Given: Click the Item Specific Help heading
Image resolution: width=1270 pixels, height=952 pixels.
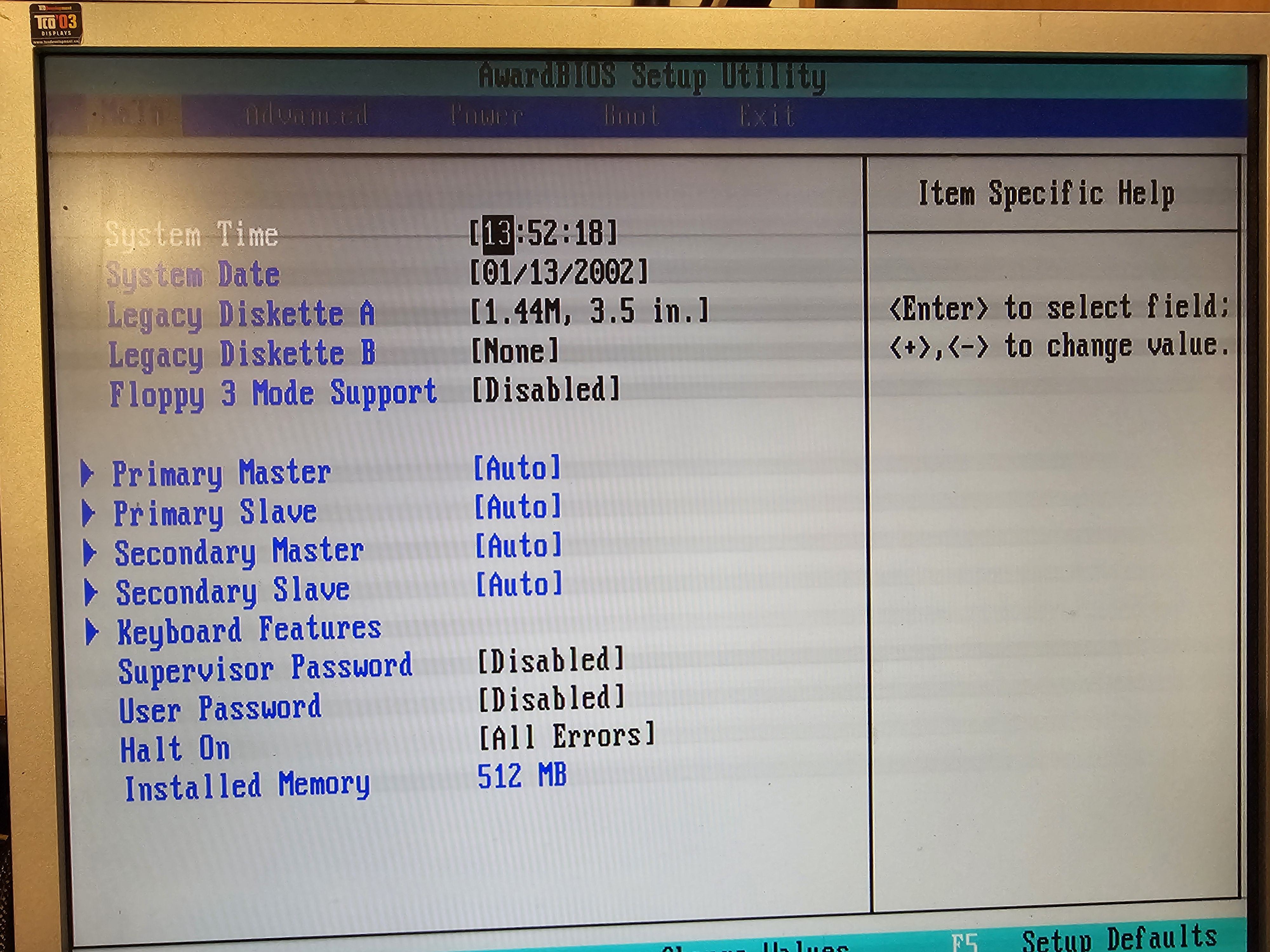Looking at the screenshot, I should pyautogui.click(x=1046, y=194).
